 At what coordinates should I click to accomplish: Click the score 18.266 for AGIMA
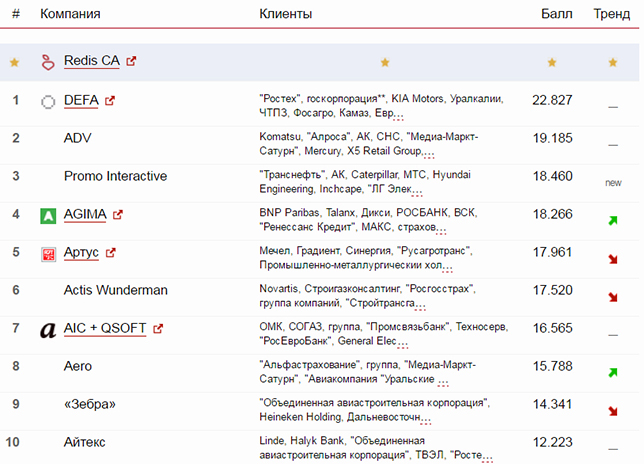552,214
